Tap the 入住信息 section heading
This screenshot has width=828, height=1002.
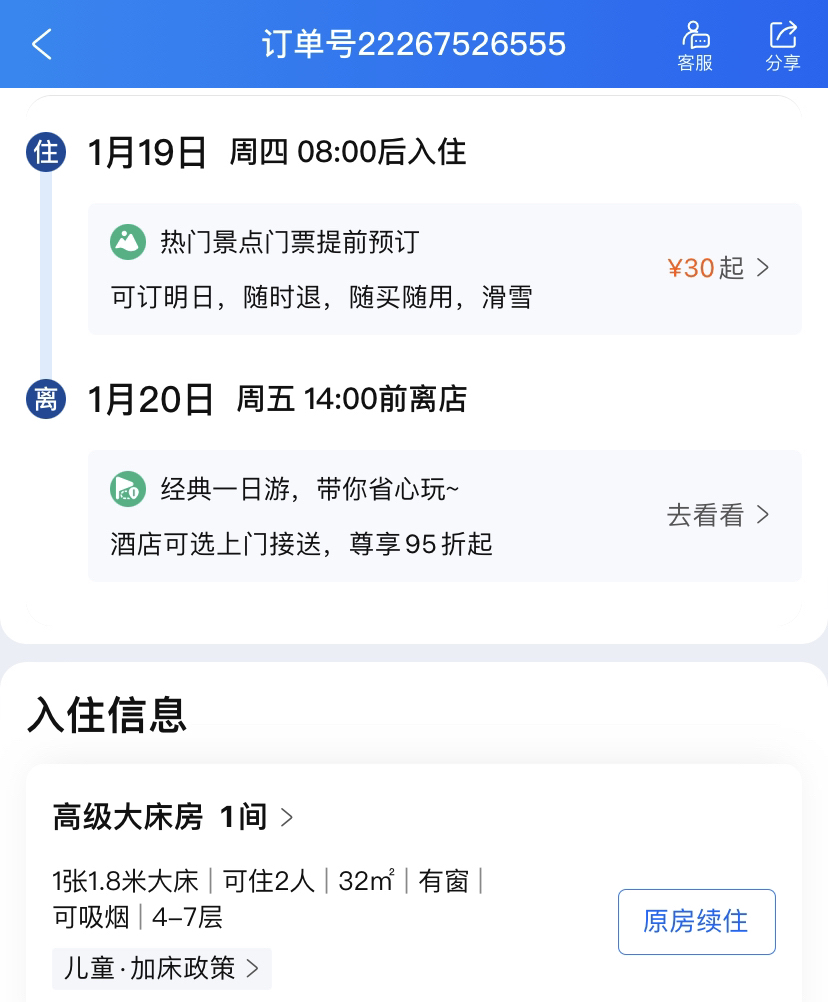(108, 715)
